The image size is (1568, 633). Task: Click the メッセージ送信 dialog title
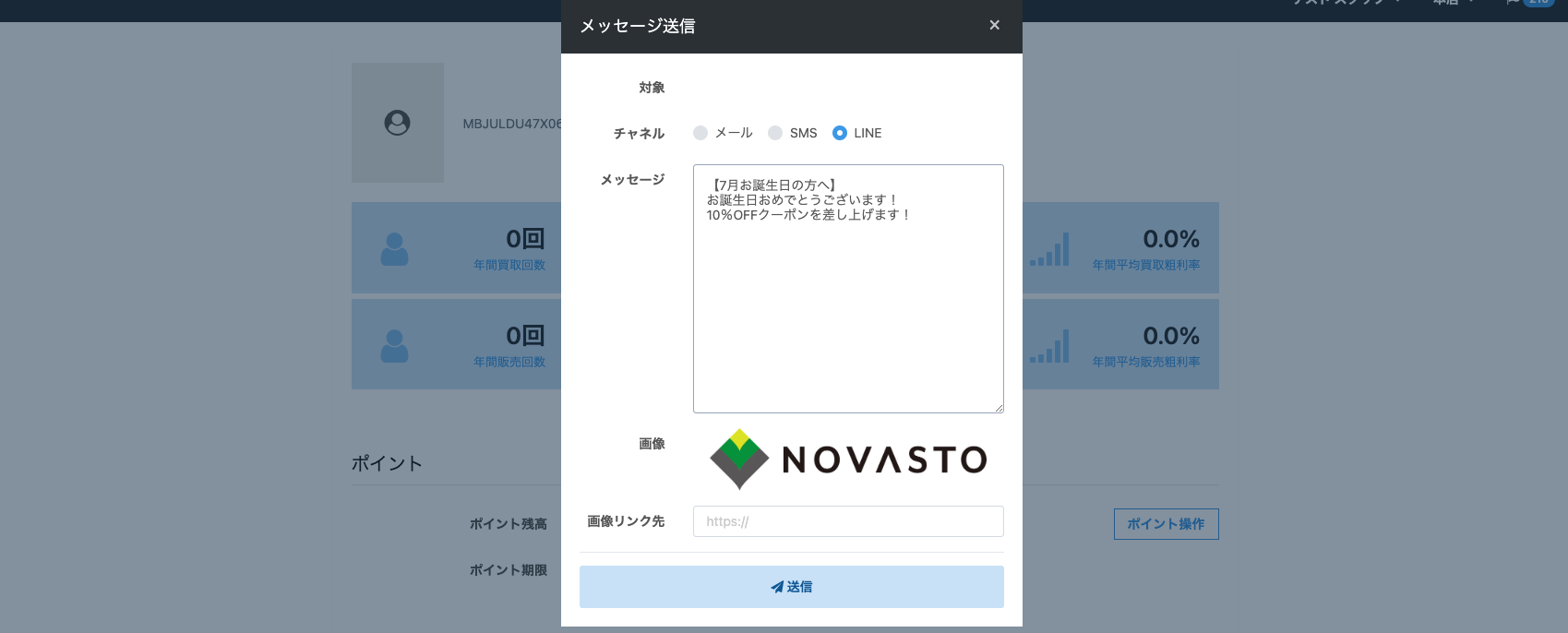tap(638, 26)
